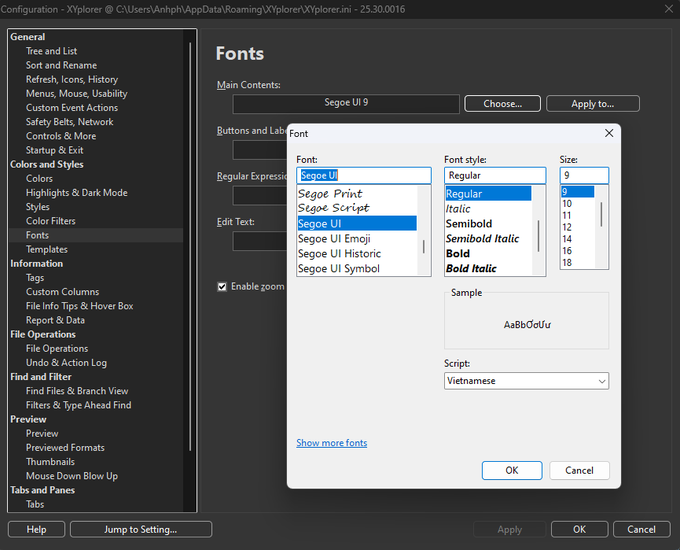Select the General category heading
680x550 pixels.
[27, 37]
